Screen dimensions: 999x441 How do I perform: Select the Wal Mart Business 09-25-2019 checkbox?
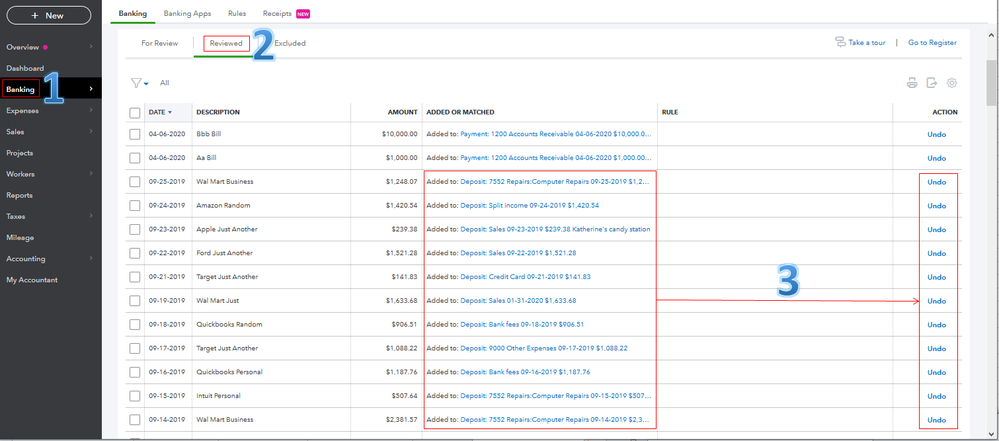(x=134, y=182)
